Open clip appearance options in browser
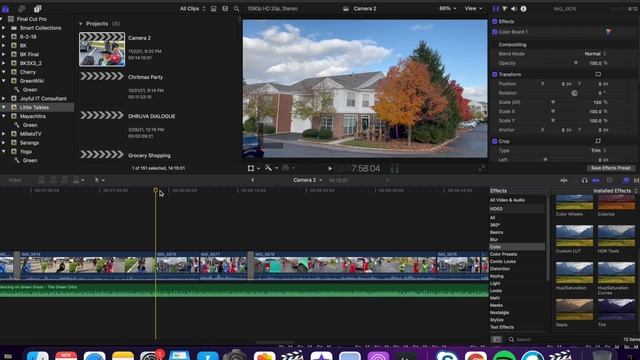 [x=225, y=9]
